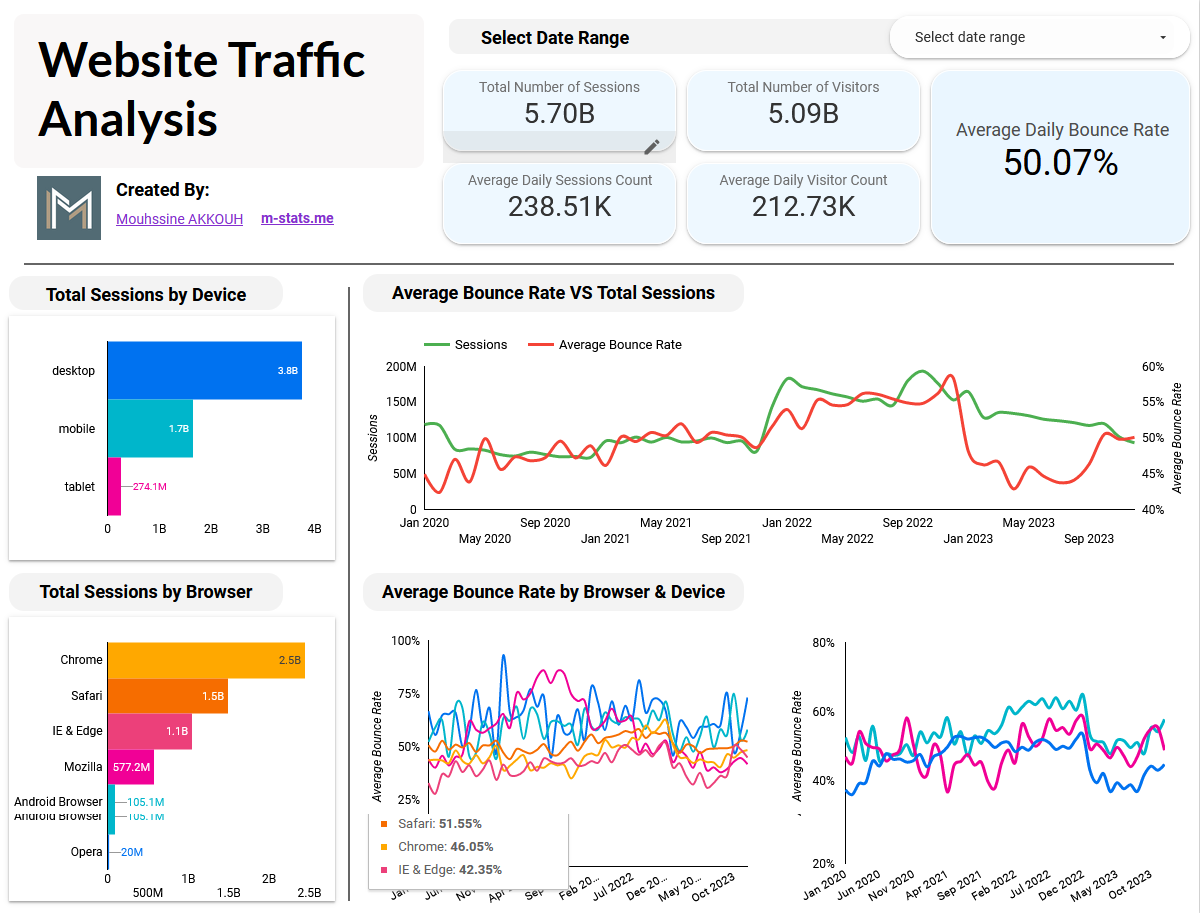The width and height of the screenshot is (1200, 913).
Task: Click the pink tablet sessions bar
Action: tap(114, 486)
